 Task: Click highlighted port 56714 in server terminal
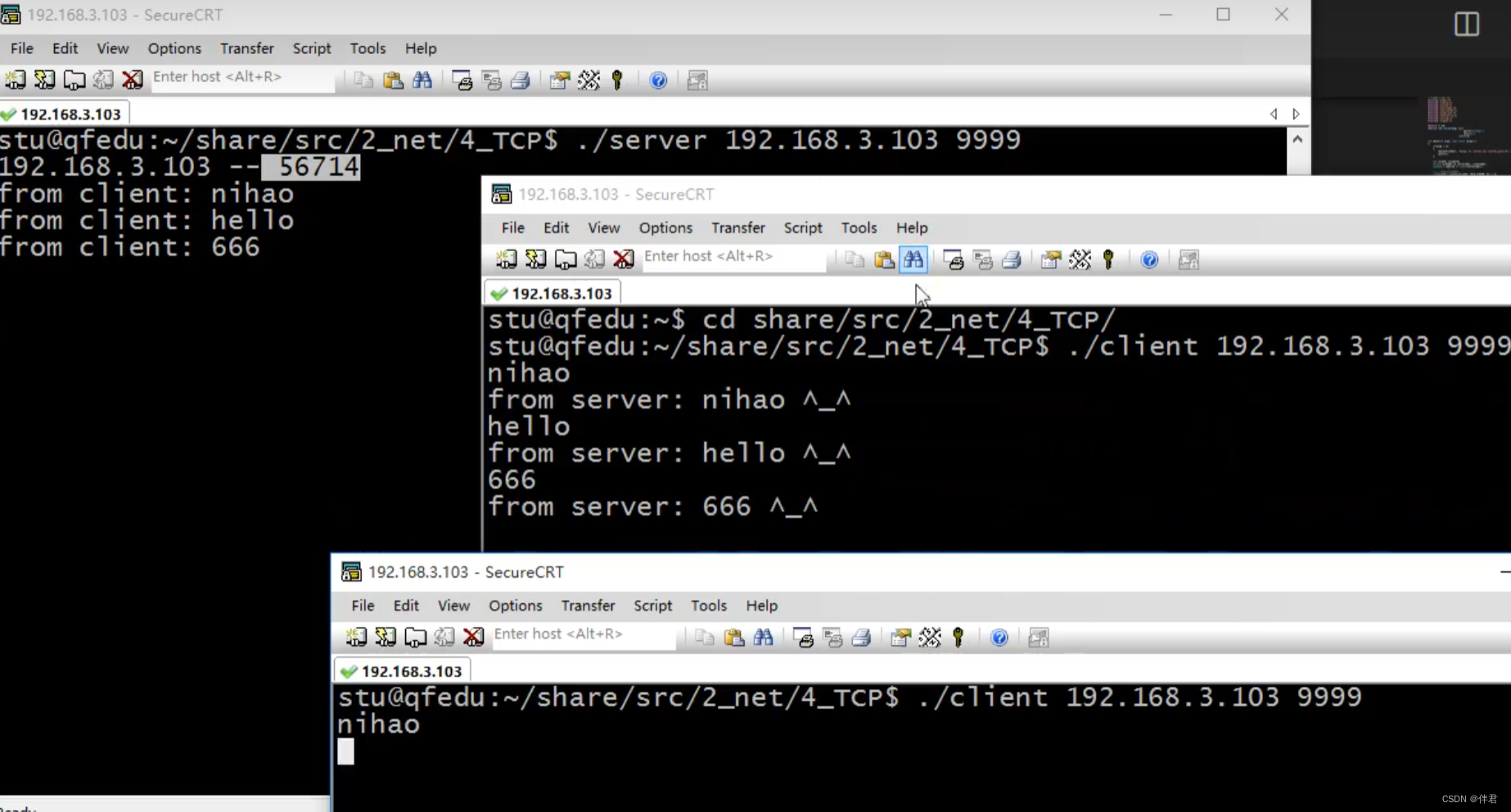click(x=311, y=167)
